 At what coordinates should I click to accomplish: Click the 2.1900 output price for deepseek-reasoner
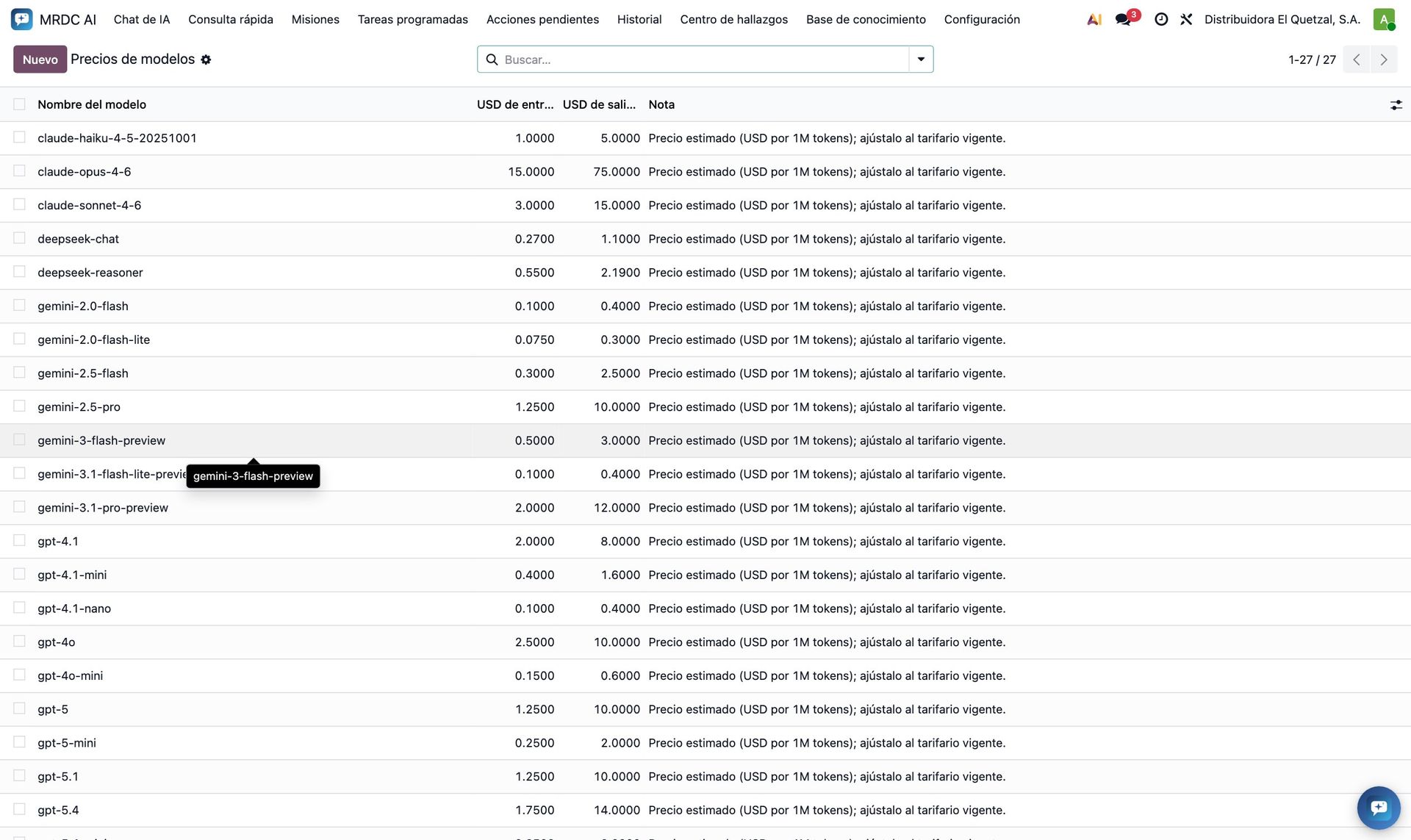pyautogui.click(x=620, y=272)
